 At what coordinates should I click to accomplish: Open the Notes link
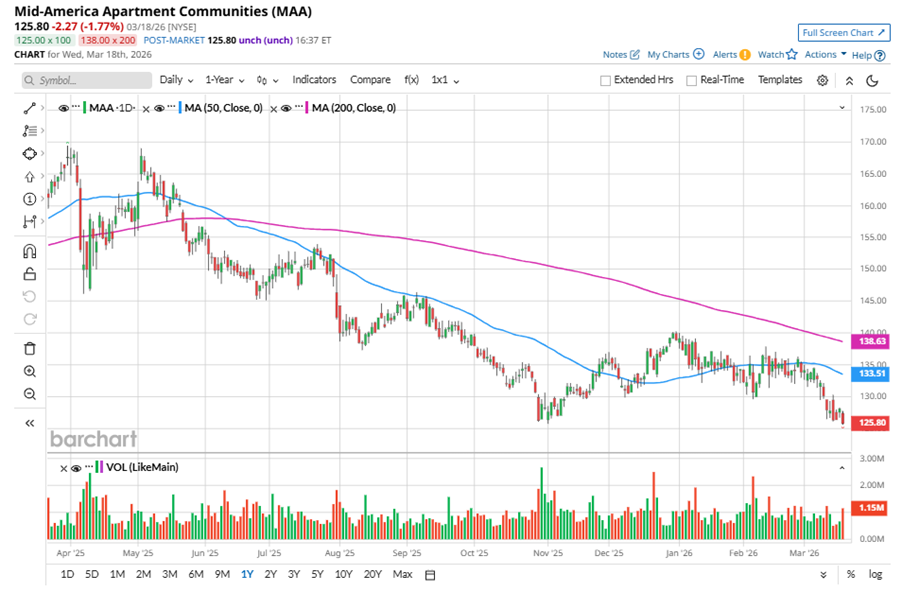pos(621,55)
